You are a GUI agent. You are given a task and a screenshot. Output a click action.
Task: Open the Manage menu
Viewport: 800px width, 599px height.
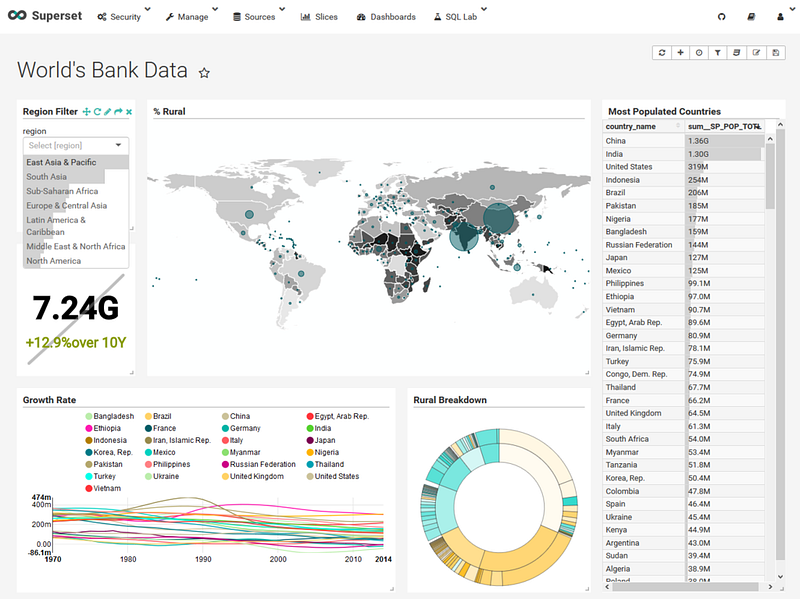(x=187, y=17)
